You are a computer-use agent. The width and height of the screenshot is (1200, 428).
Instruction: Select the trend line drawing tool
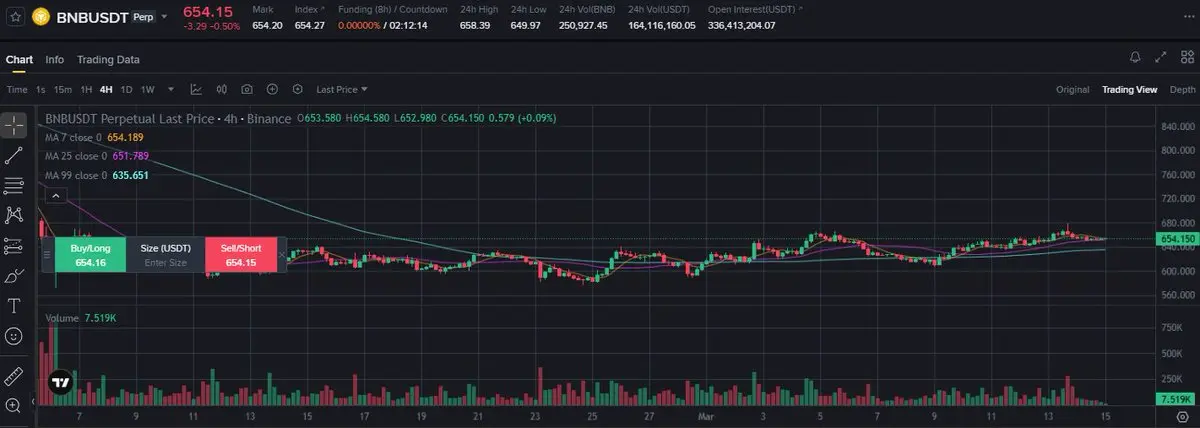(14, 155)
